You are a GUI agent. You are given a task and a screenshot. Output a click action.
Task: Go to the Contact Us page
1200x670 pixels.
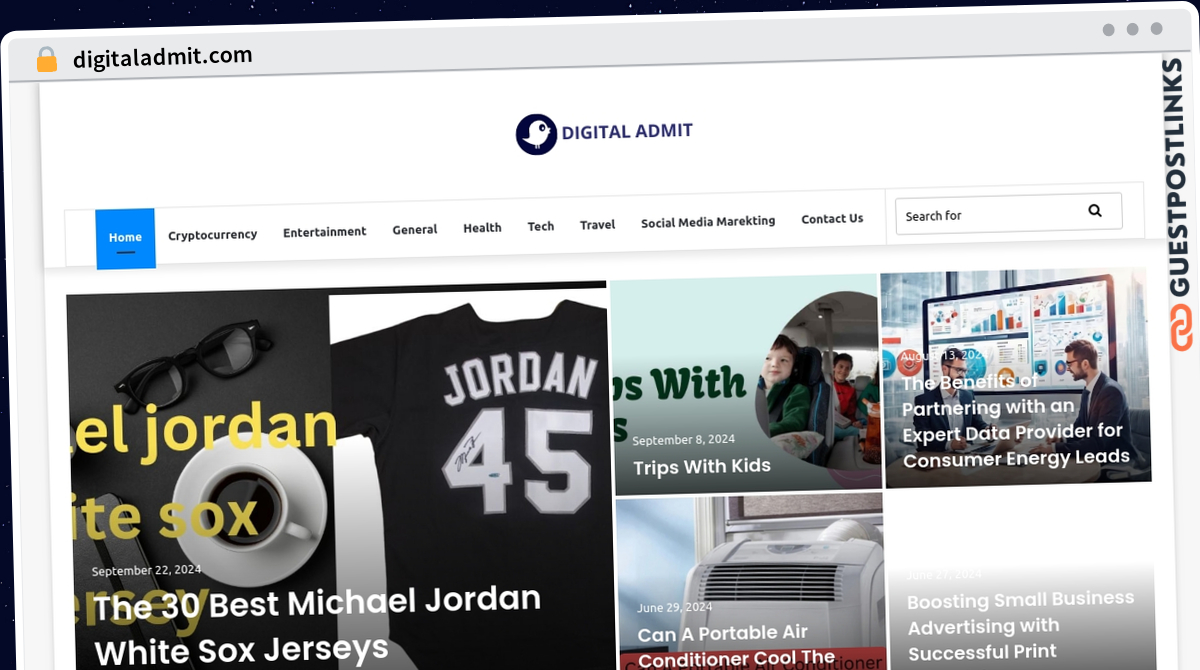click(832, 219)
